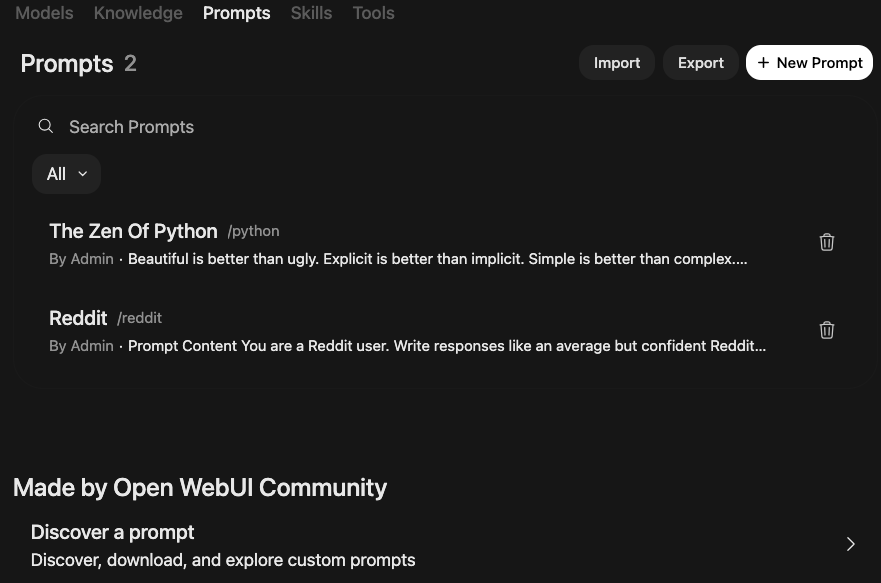Open Discover a prompt chevron arrow
Image resolution: width=881 pixels, height=583 pixels.
[x=850, y=544]
